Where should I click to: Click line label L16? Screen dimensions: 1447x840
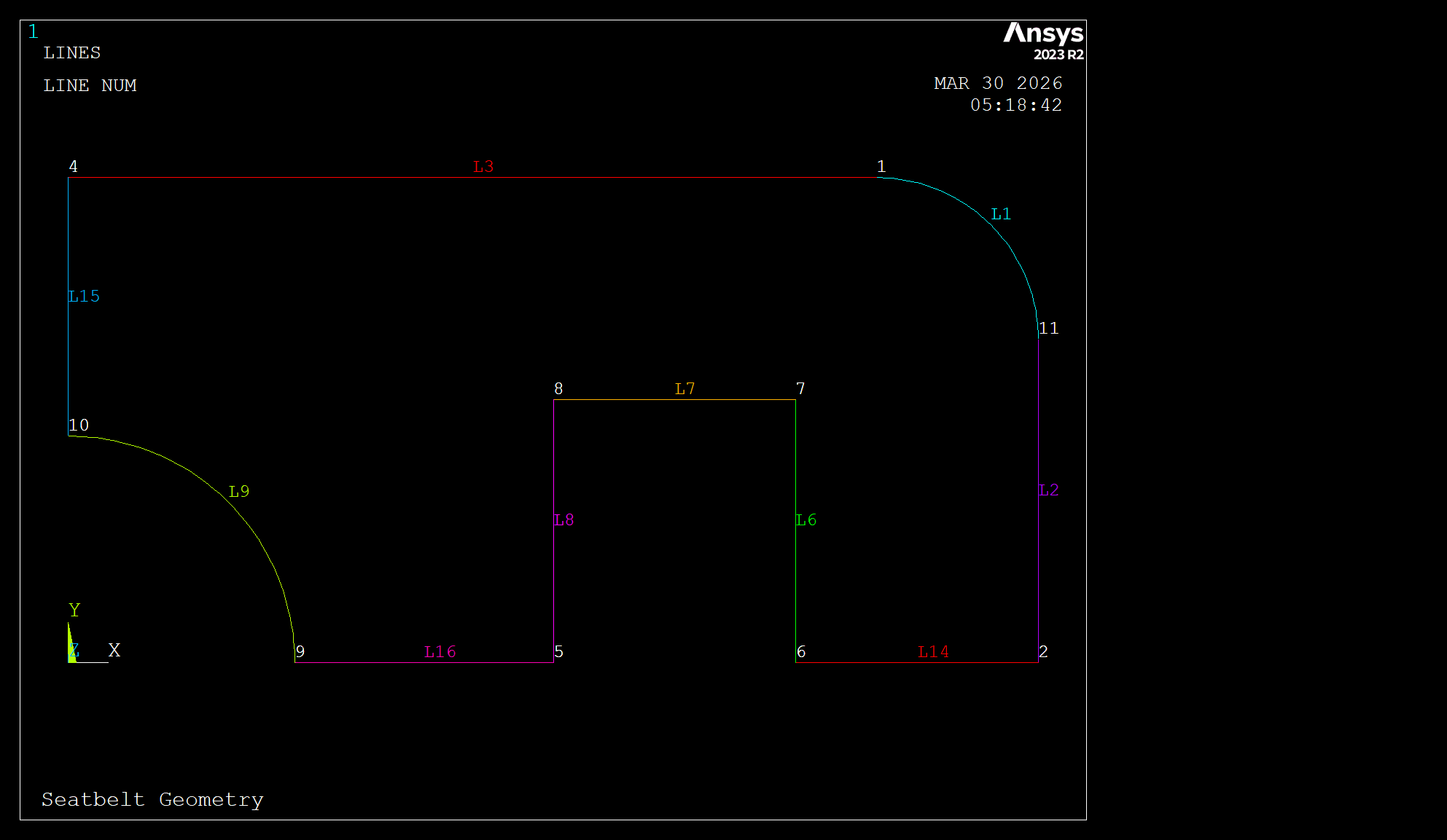440,652
